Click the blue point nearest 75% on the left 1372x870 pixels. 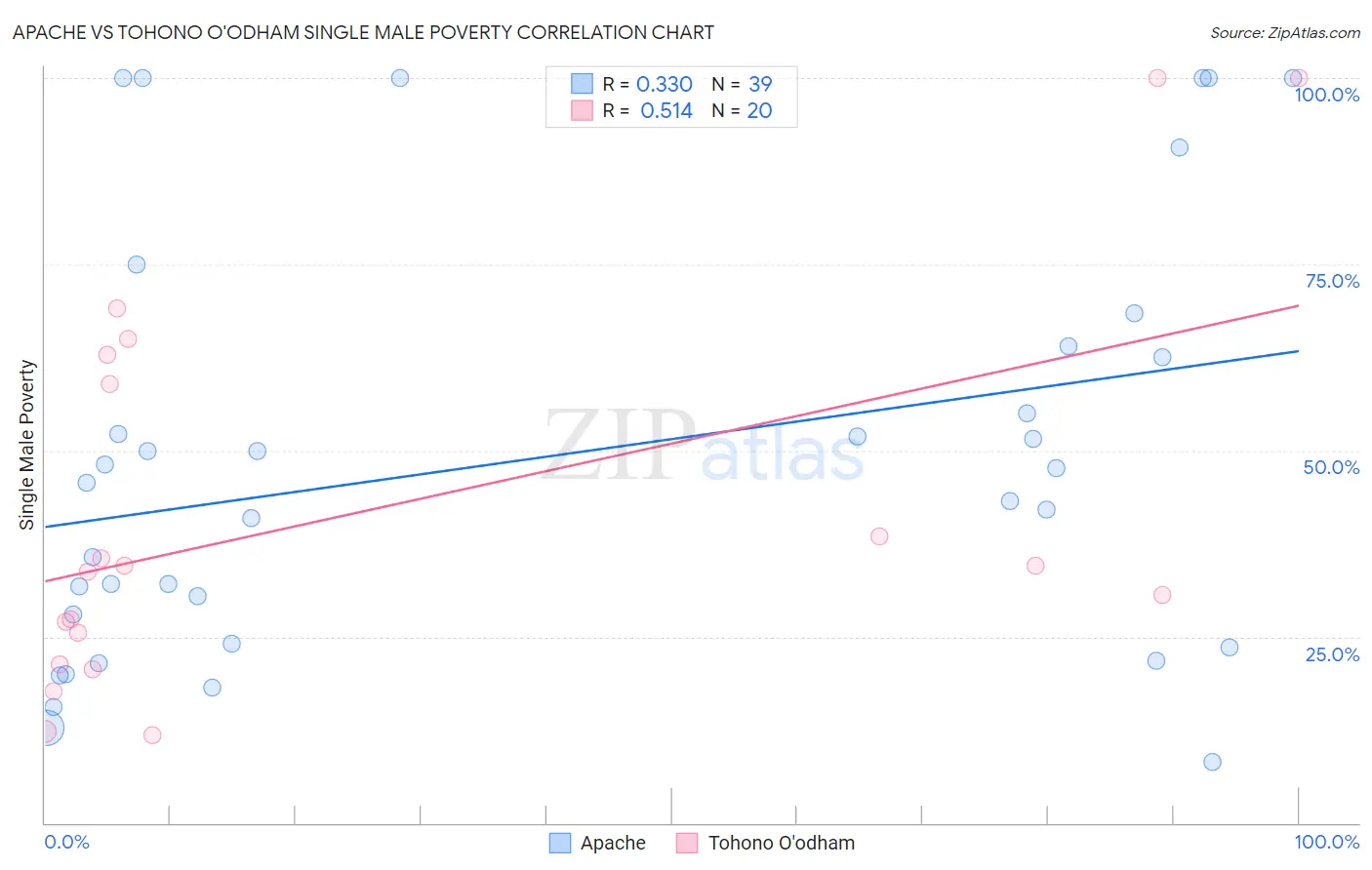point(137,264)
